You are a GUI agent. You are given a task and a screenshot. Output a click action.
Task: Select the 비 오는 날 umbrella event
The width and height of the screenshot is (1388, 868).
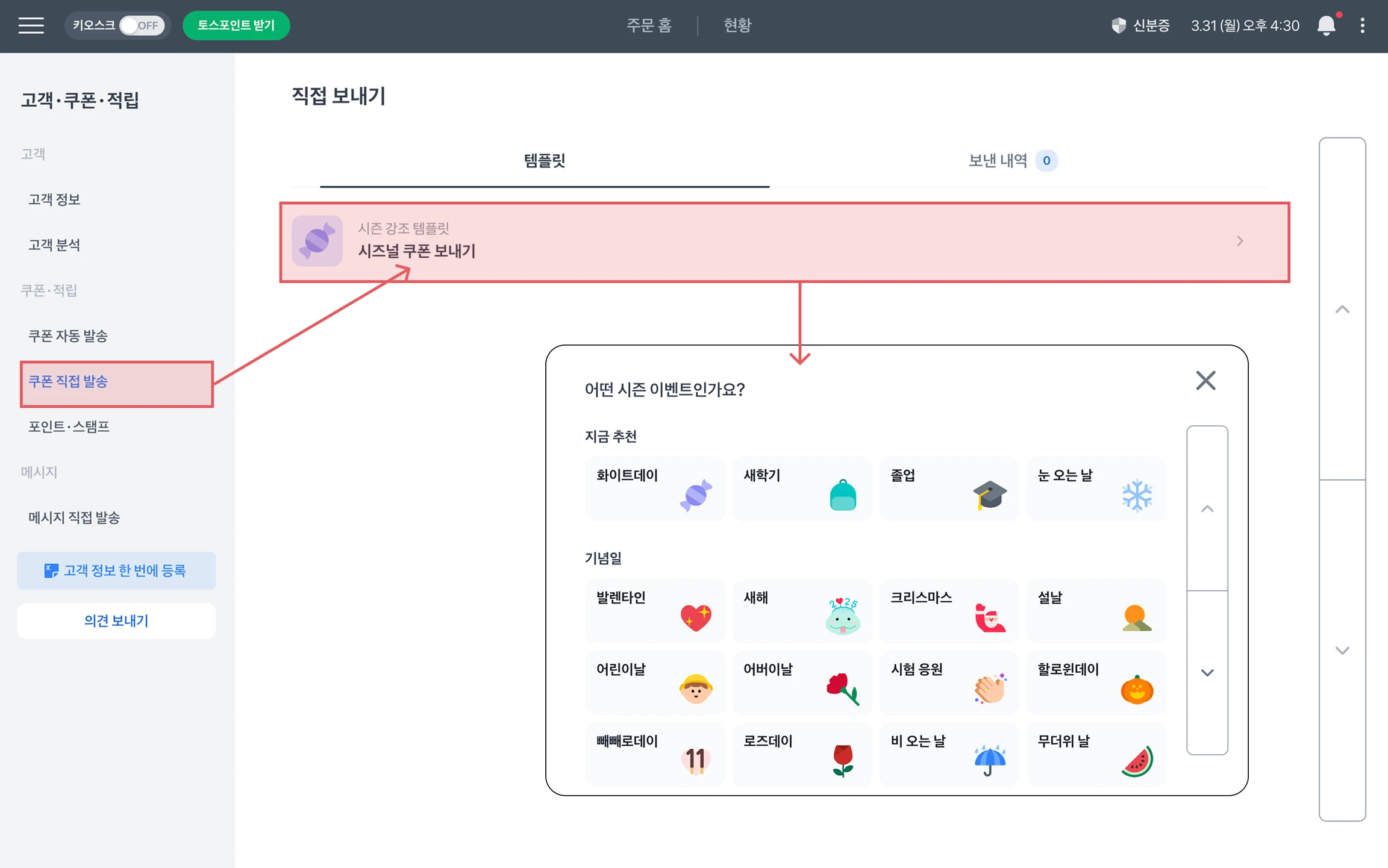pos(948,754)
